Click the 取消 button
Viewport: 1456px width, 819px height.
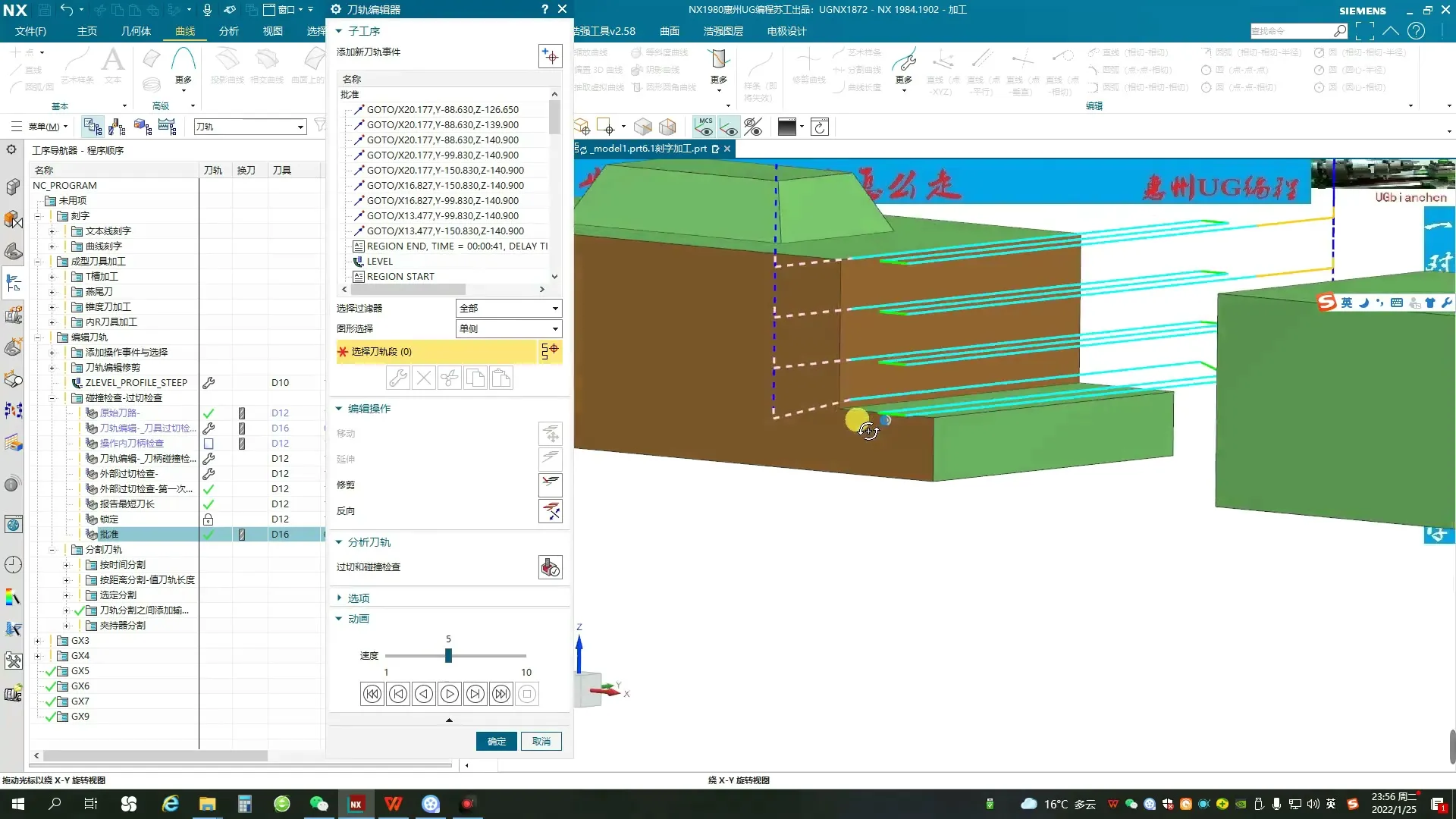pyautogui.click(x=541, y=741)
